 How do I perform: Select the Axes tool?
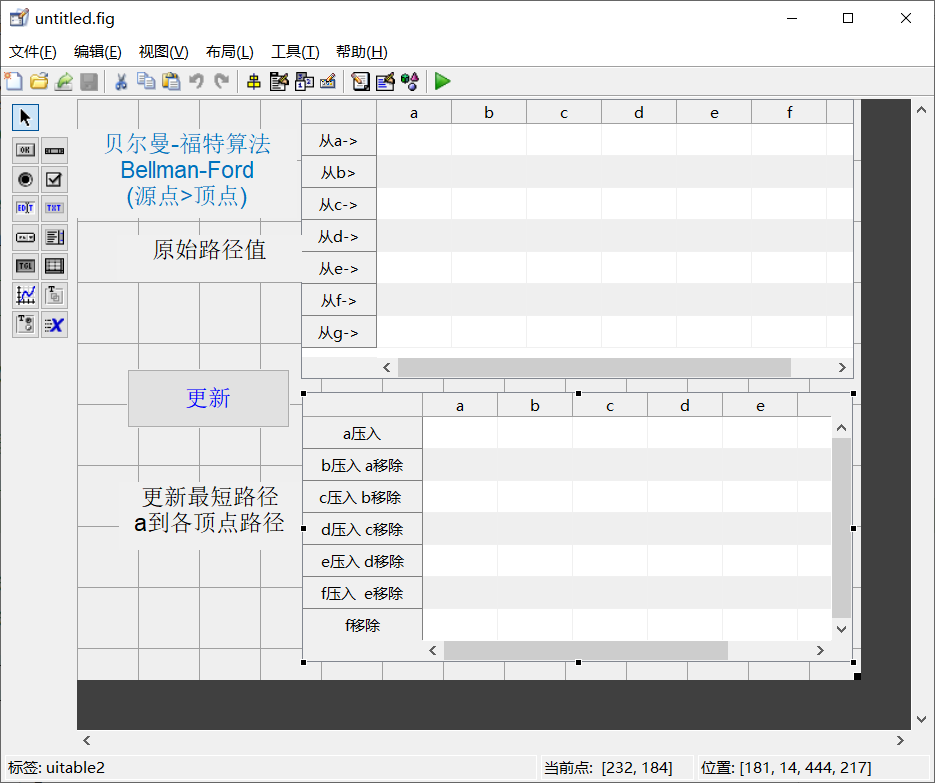[24, 295]
